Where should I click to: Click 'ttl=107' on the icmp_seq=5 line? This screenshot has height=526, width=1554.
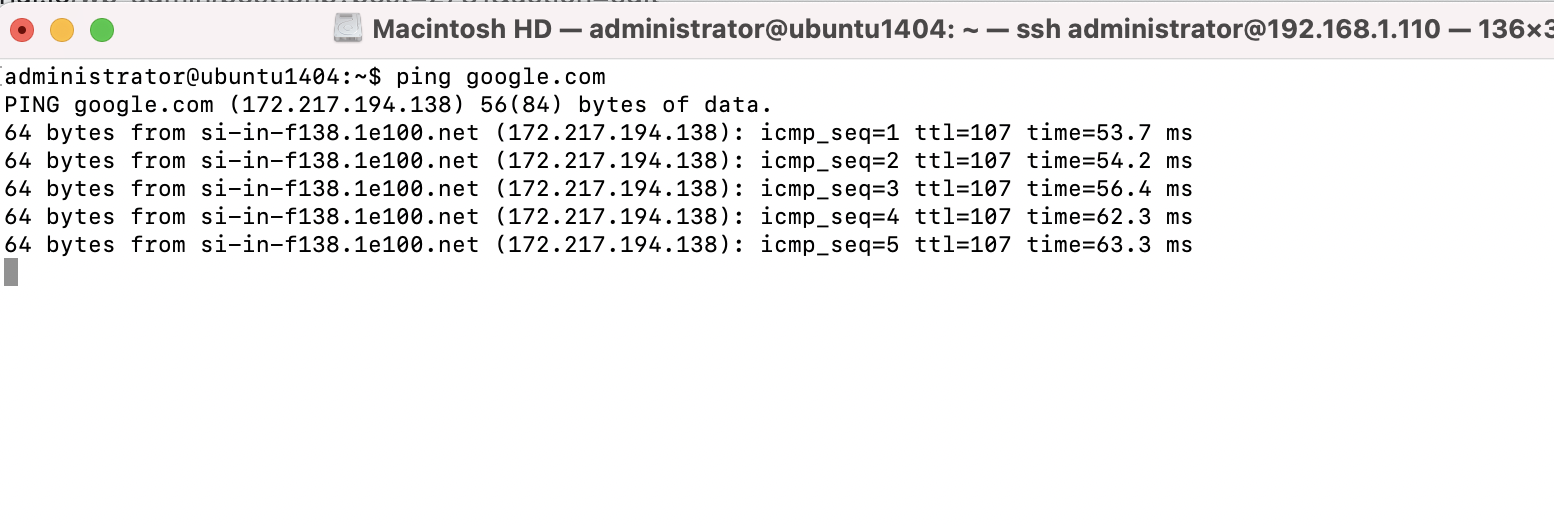pyautogui.click(x=963, y=245)
